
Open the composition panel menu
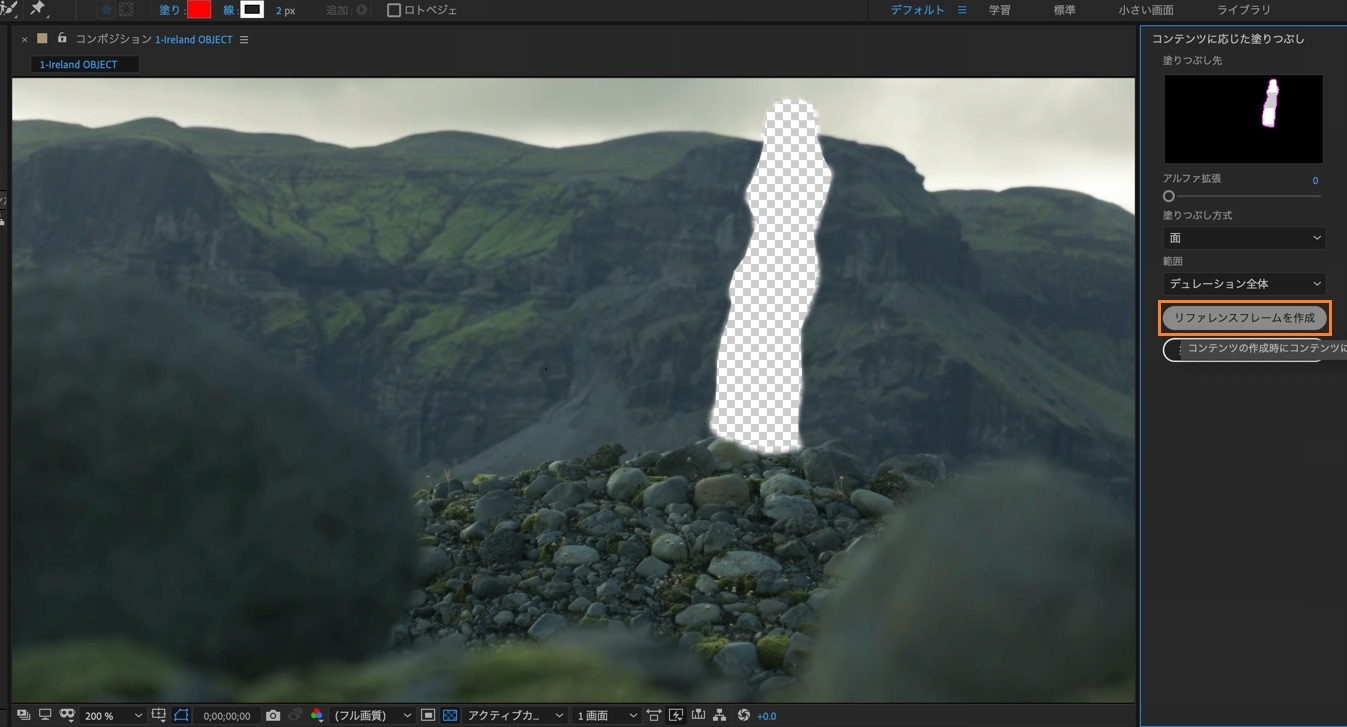[x=244, y=40]
